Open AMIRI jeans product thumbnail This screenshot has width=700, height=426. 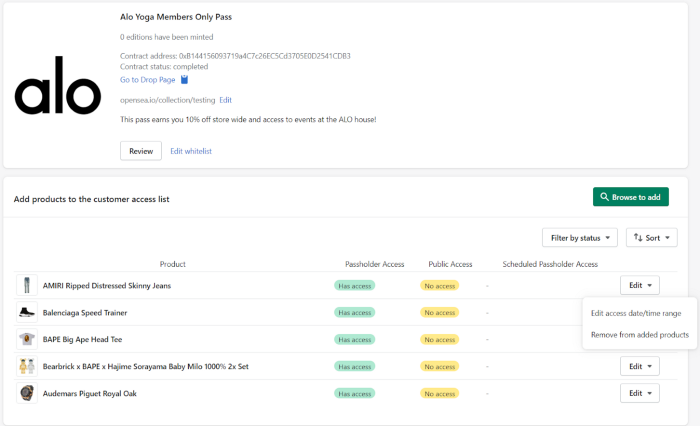click(27, 285)
